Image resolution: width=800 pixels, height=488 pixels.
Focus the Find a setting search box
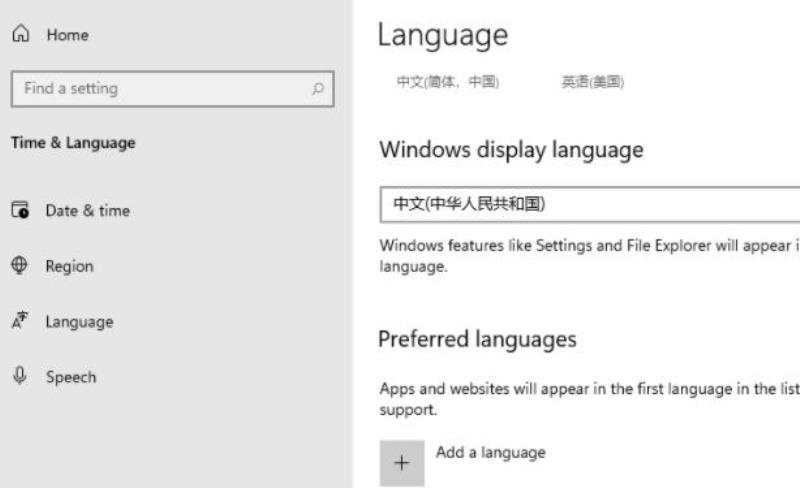click(172, 89)
